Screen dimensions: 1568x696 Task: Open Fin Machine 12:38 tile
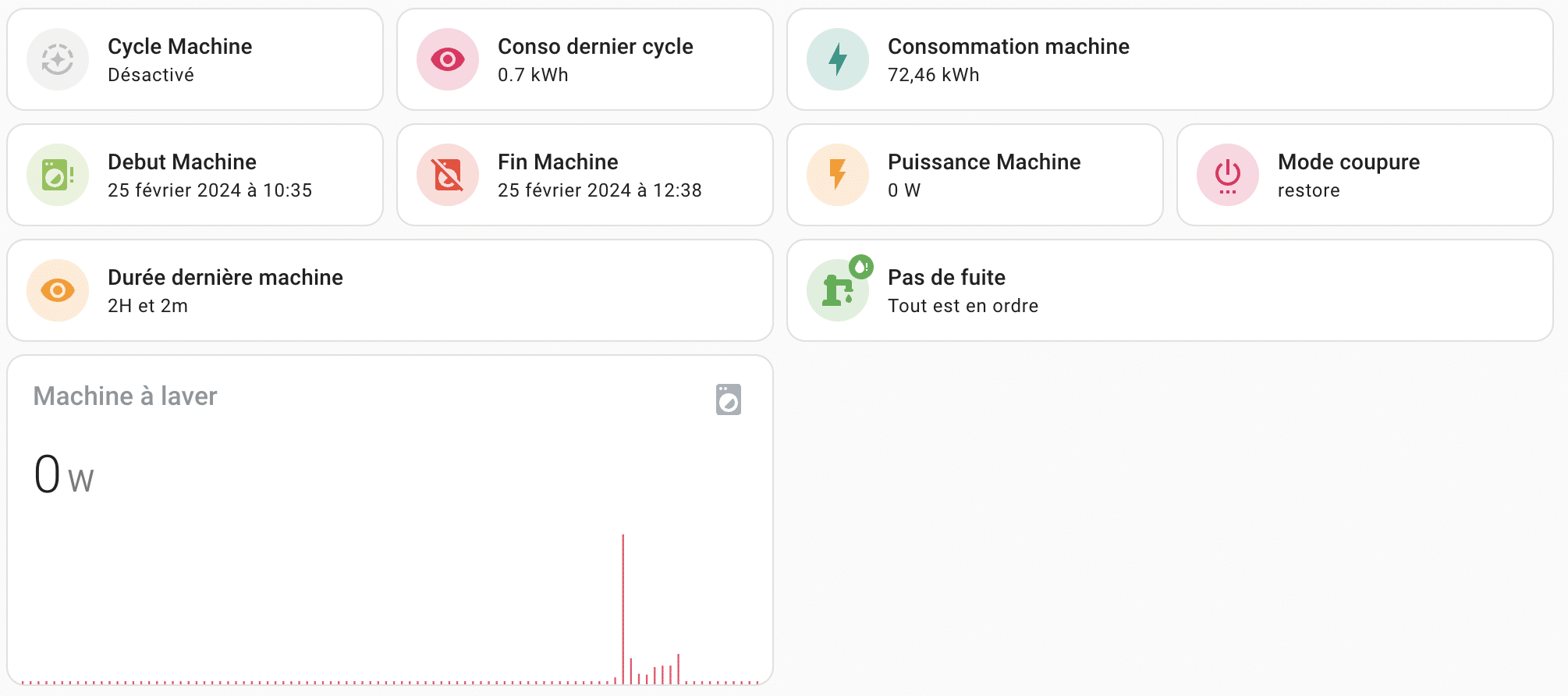click(585, 175)
